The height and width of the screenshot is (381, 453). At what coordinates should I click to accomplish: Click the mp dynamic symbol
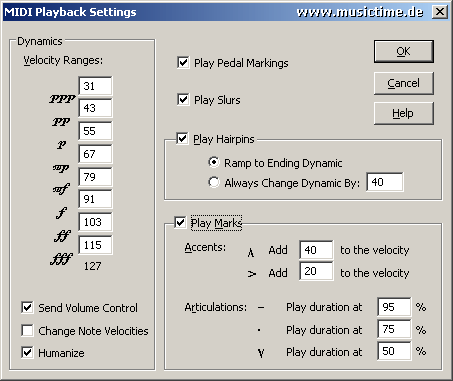pos(61,168)
